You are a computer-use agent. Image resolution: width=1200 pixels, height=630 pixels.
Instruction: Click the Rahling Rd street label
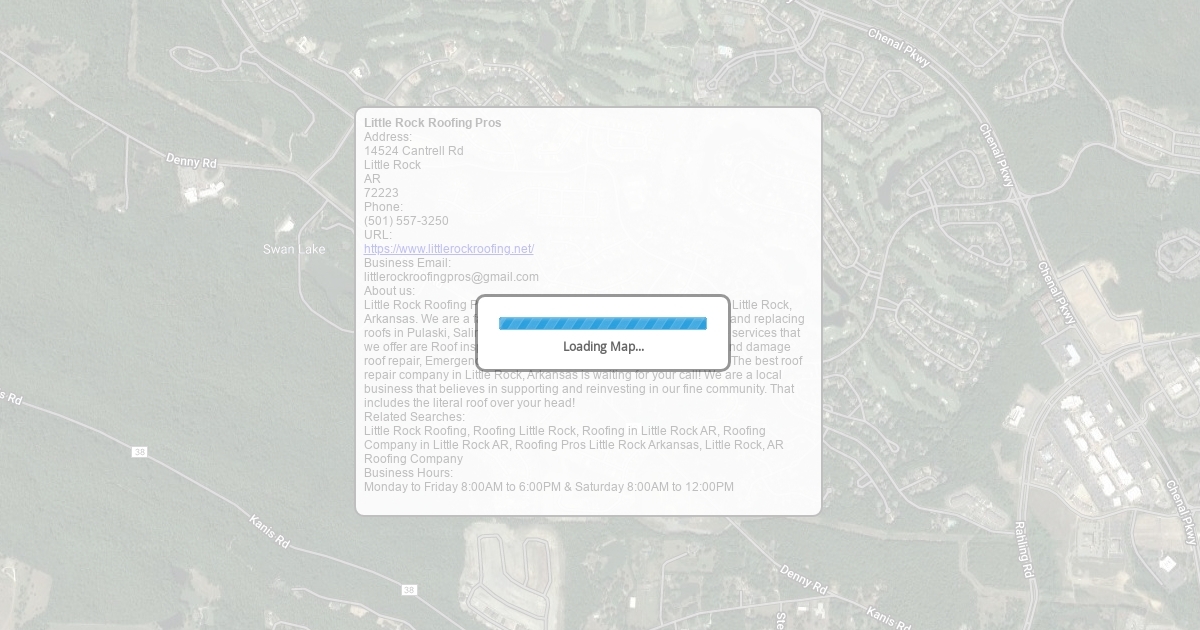[1023, 549]
